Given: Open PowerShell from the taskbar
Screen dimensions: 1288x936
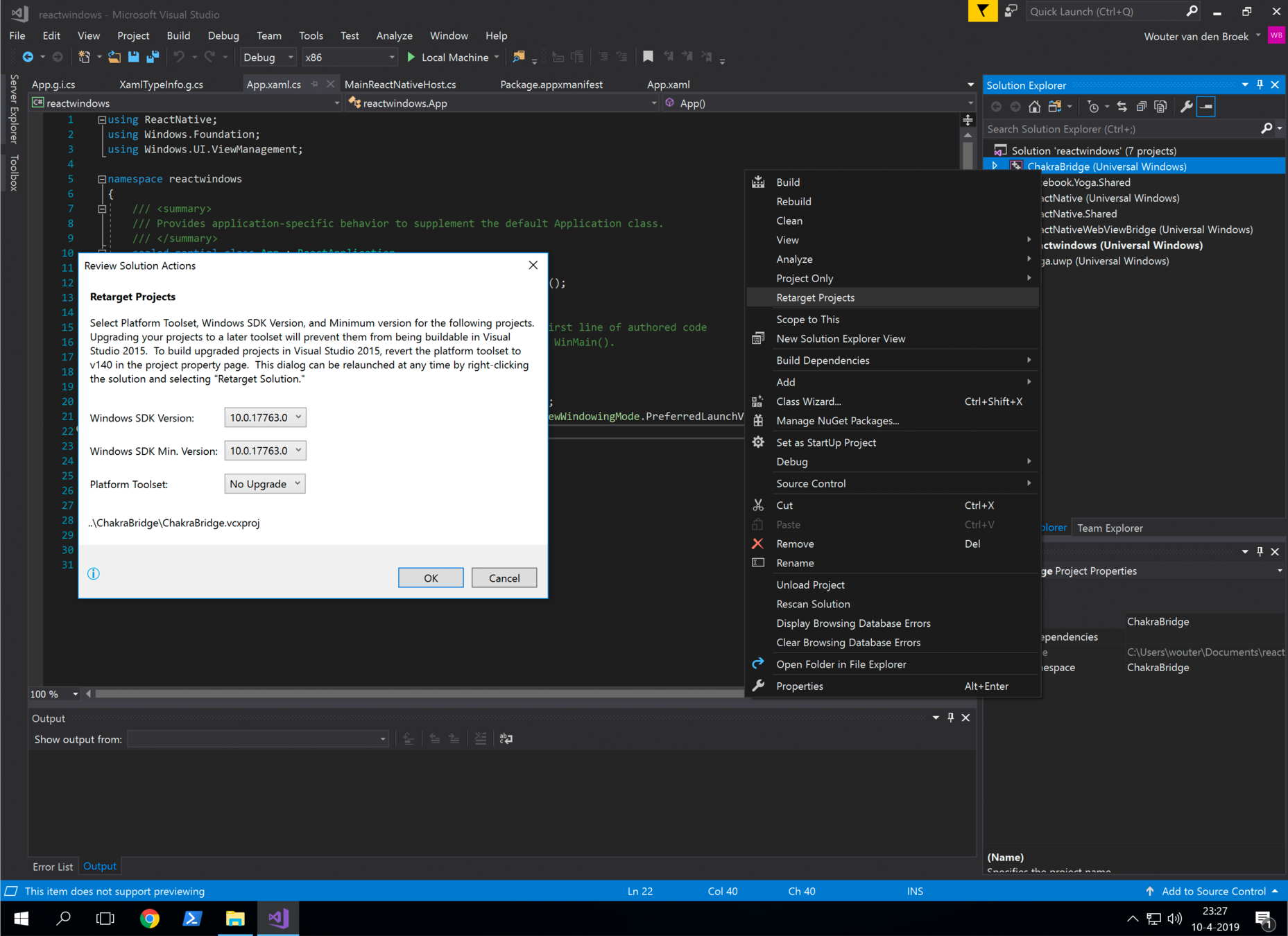Looking at the screenshot, I should click(192, 919).
